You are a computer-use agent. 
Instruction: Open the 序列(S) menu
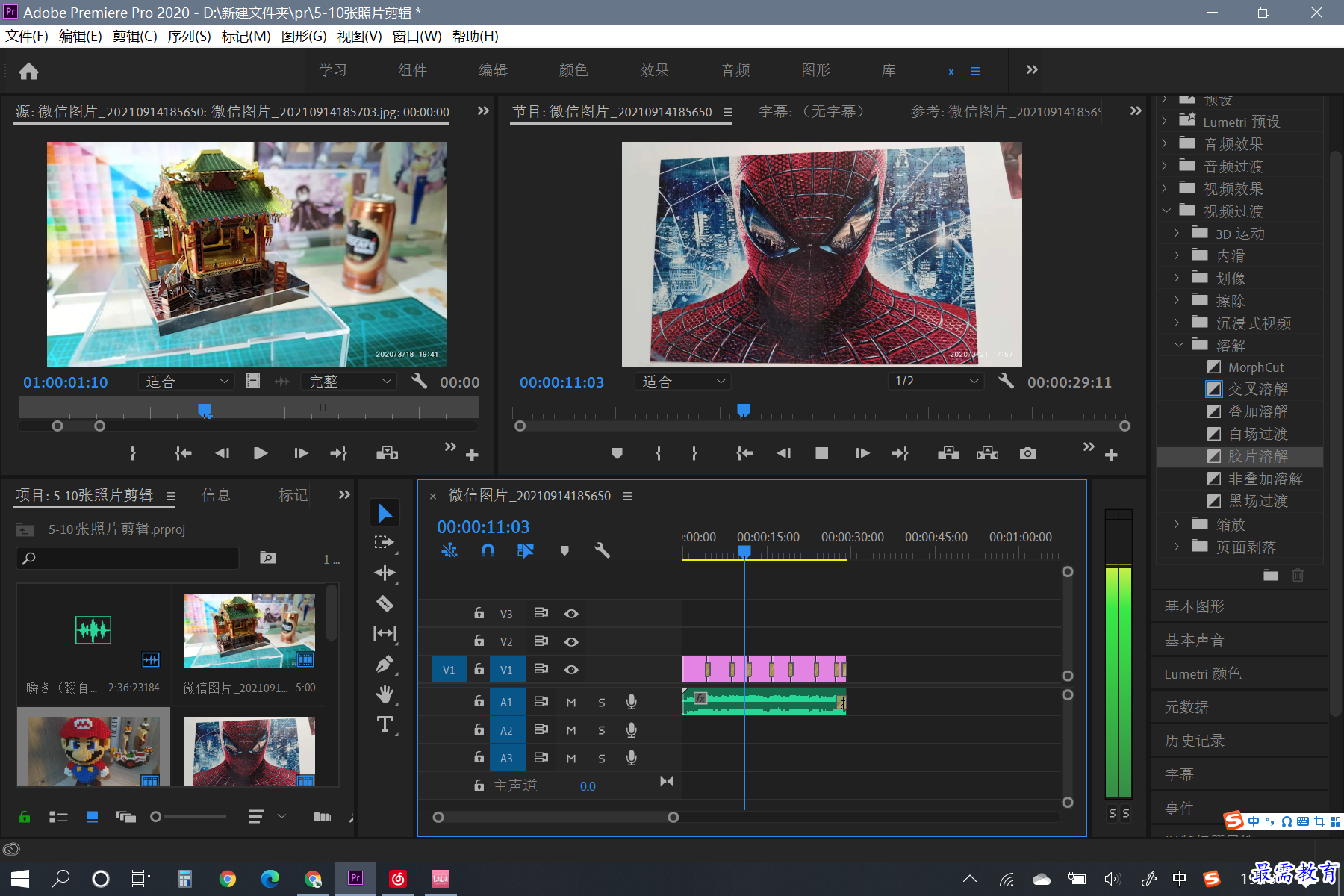pyautogui.click(x=189, y=37)
